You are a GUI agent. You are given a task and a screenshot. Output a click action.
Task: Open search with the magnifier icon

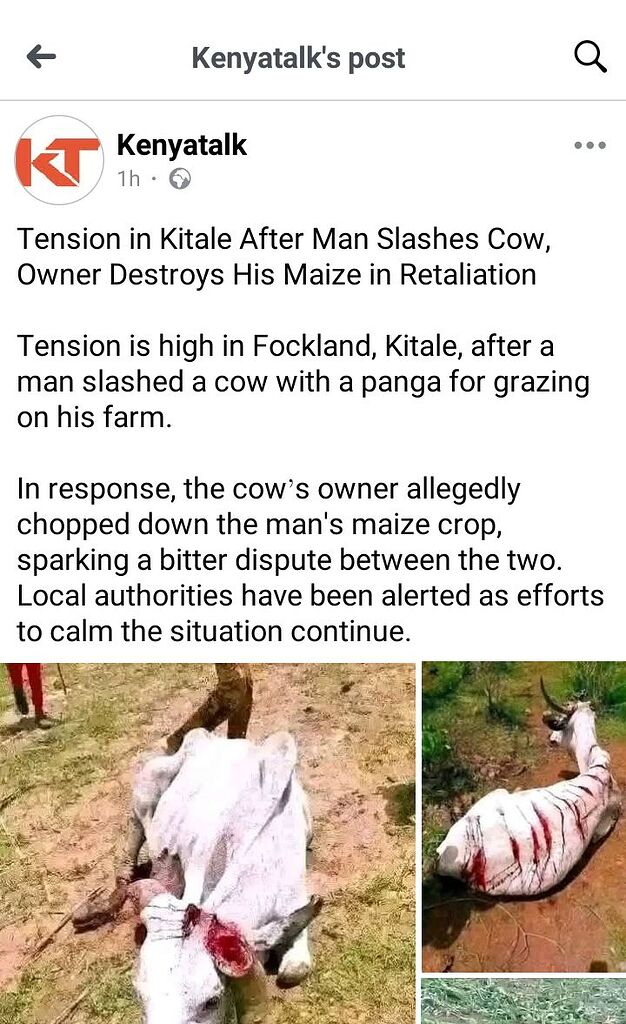click(x=590, y=56)
